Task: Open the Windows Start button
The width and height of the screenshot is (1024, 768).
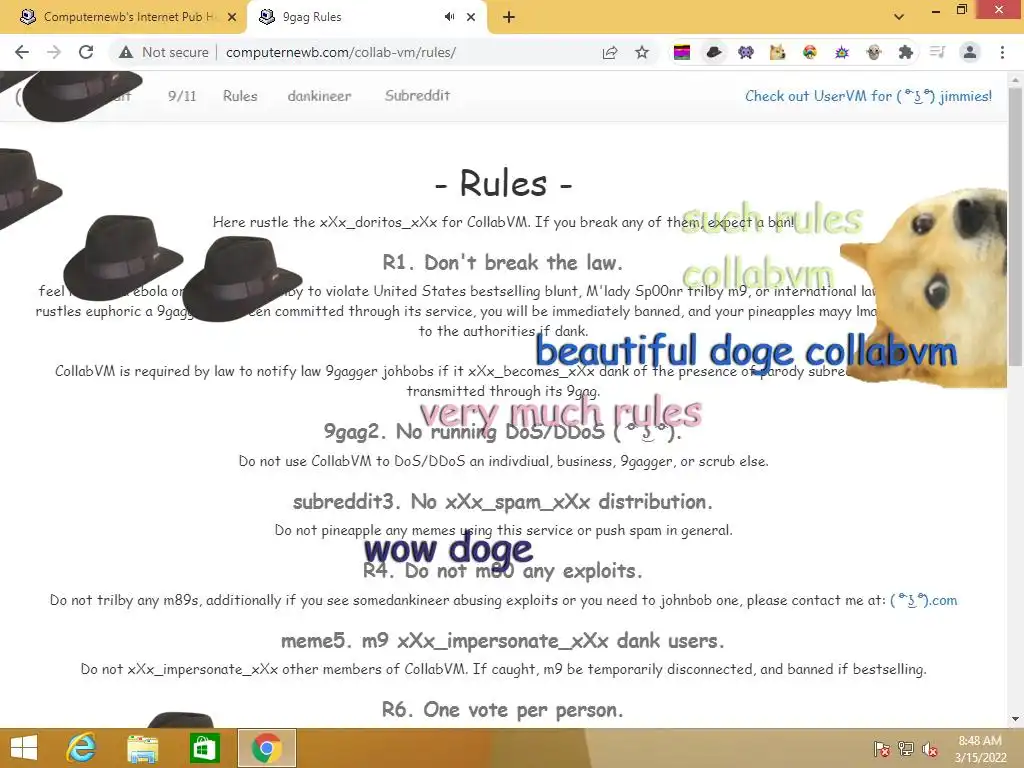Action: (24, 748)
